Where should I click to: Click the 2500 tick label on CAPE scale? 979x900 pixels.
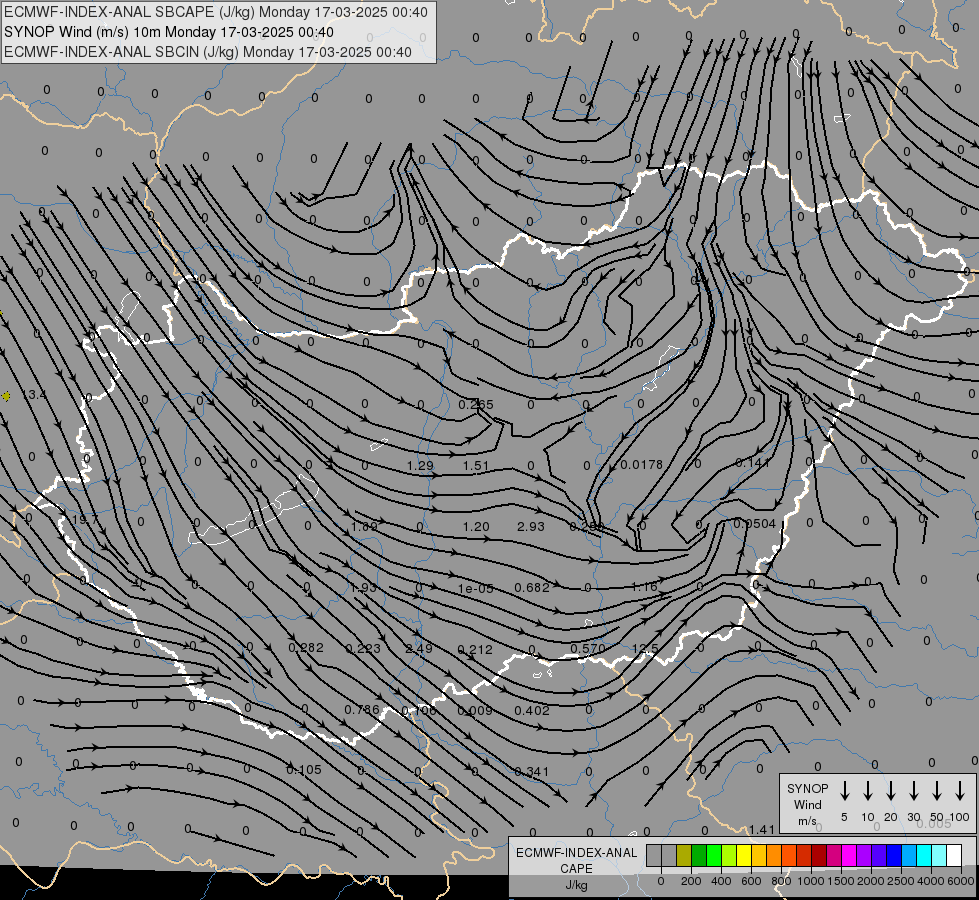900,881
